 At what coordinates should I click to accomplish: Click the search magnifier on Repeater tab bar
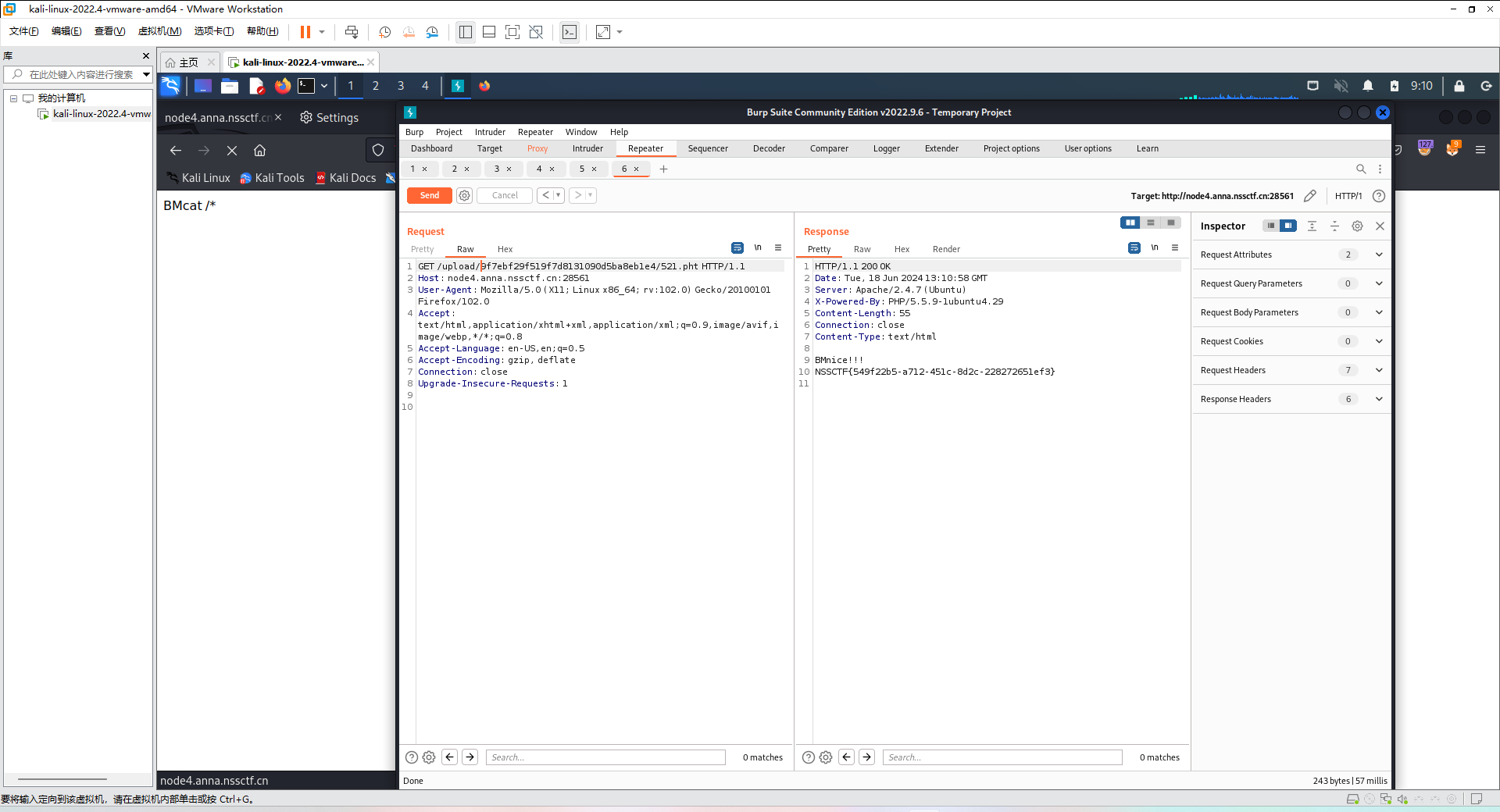coord(1361,169)
